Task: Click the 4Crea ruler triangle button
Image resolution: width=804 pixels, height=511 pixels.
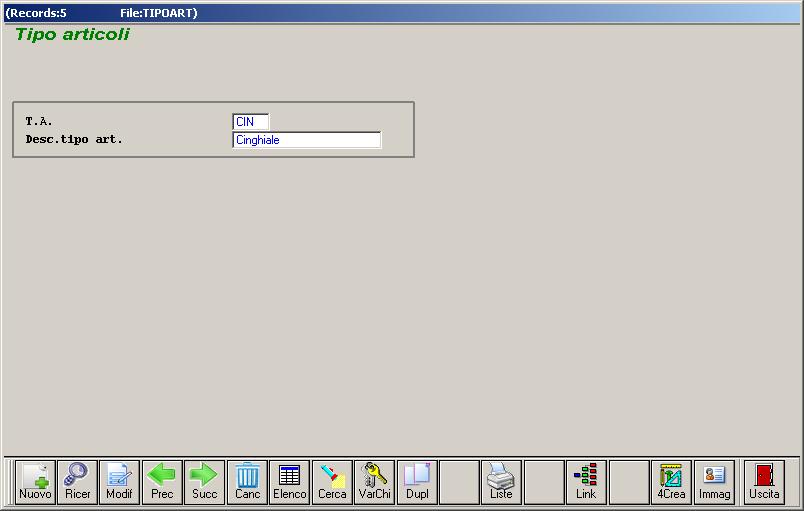Action: pos(671,482)
